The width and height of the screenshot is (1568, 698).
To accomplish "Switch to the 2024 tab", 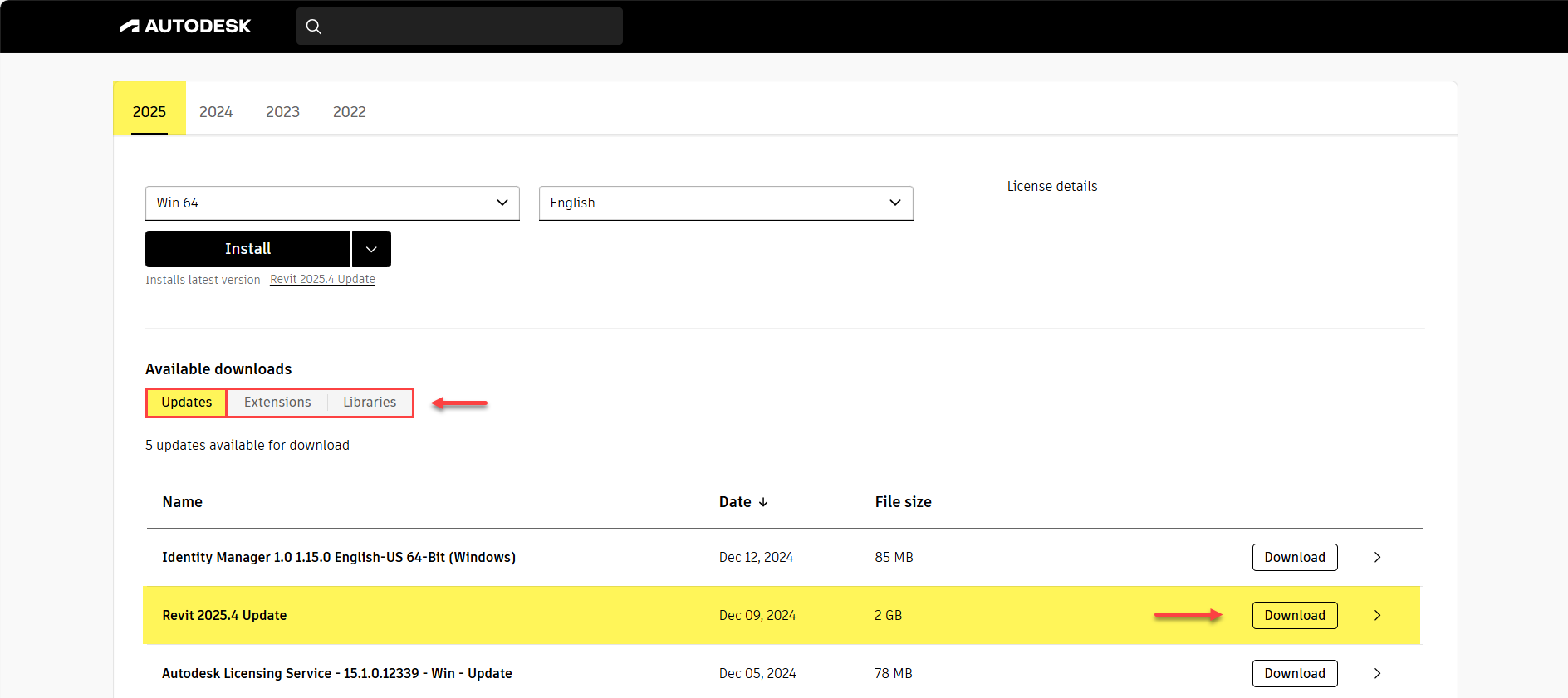I will pyautogui.click(x=216, y=111).
